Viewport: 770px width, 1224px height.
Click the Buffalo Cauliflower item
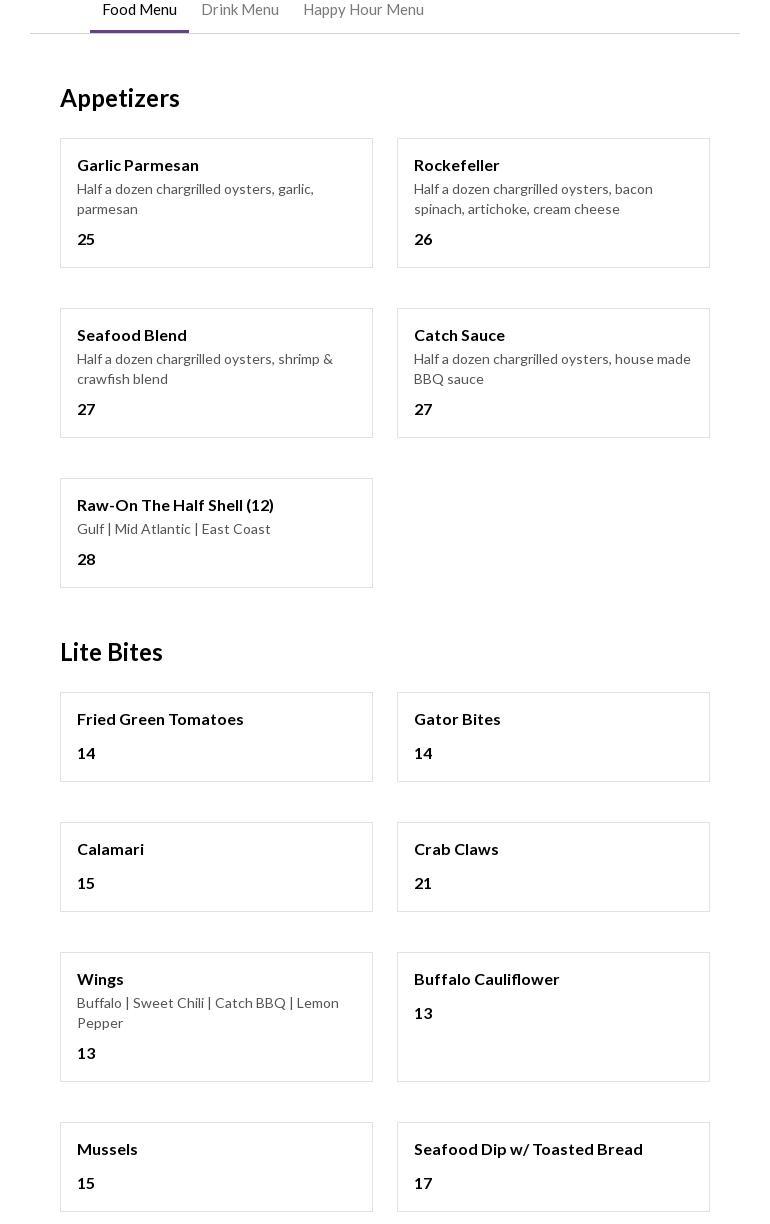[553, 1017]
